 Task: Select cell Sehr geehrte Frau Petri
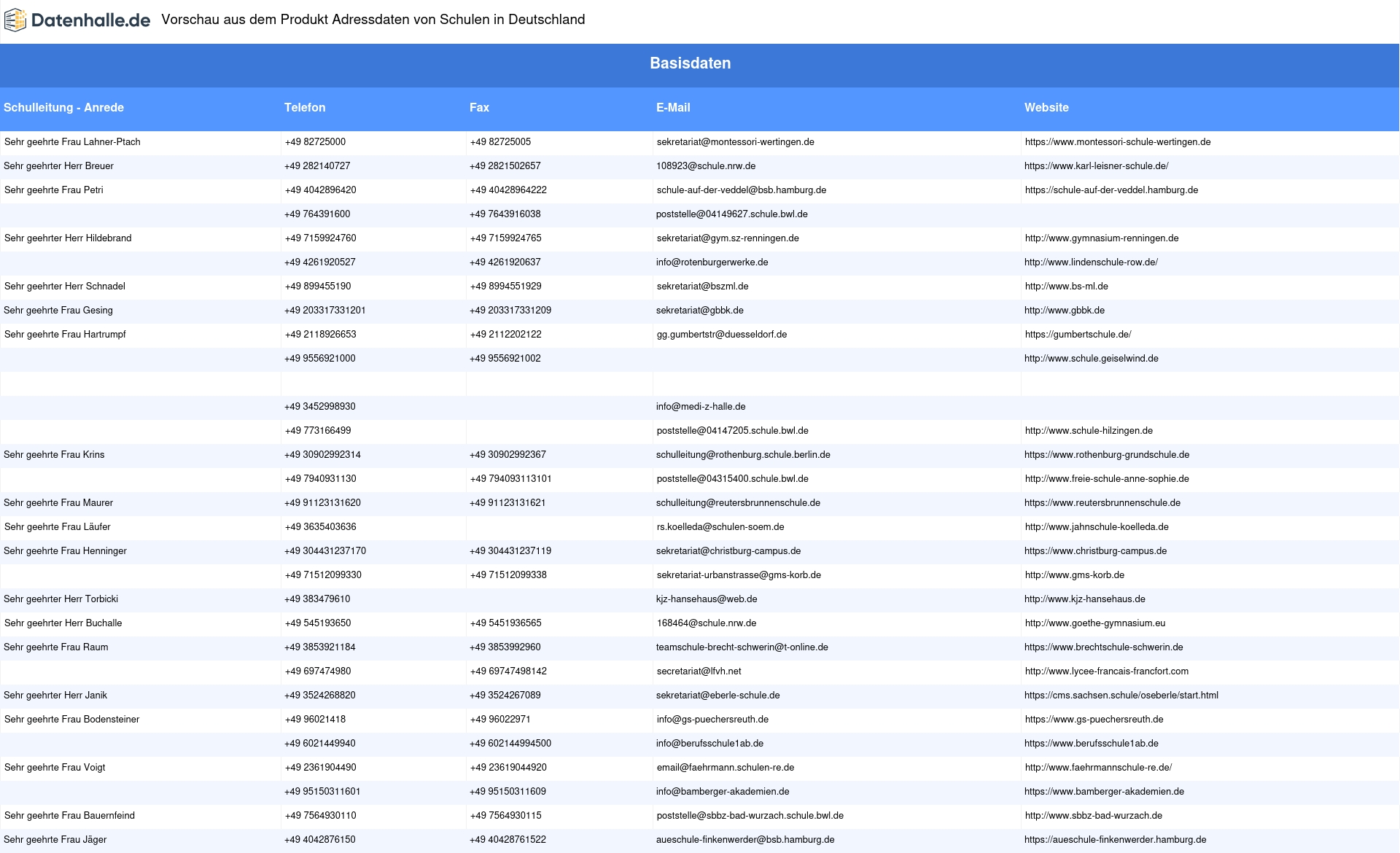click(x=53, y=190)
